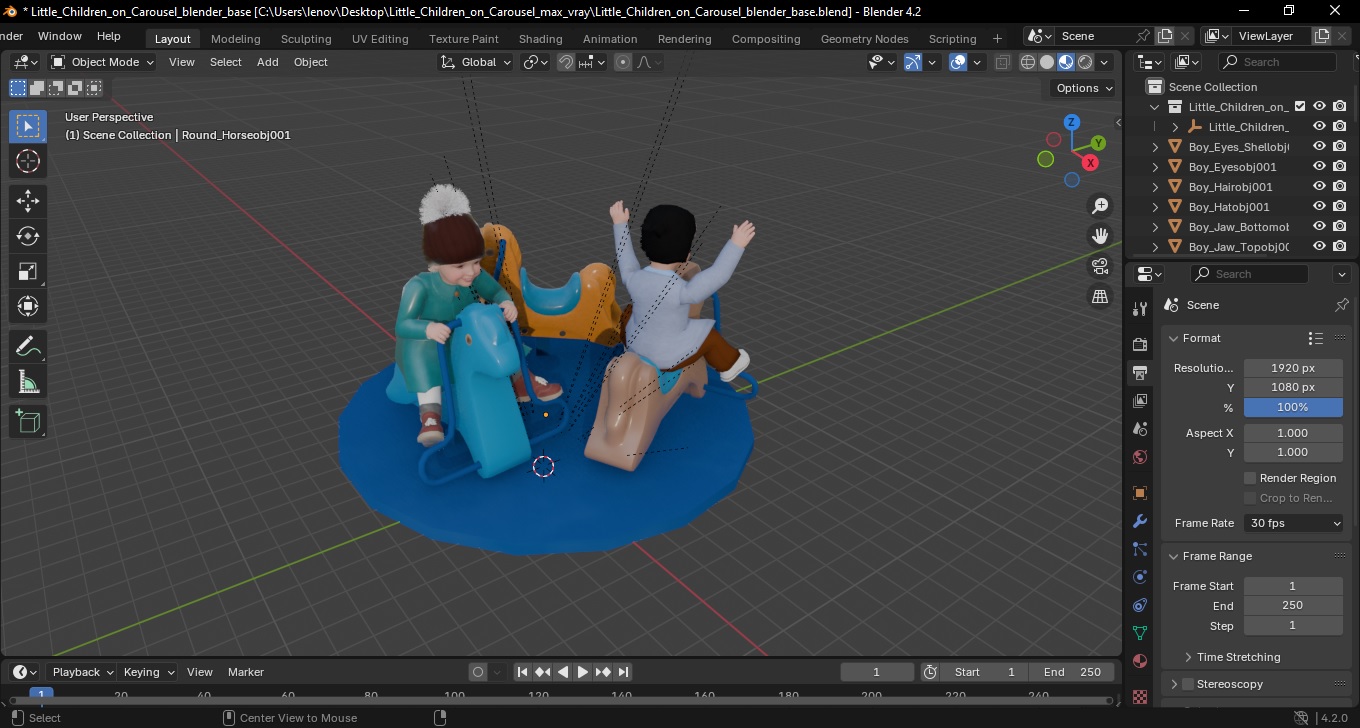Expand the Time Stretching subpanel
1360x728 pixels.
pos(1188,657)
